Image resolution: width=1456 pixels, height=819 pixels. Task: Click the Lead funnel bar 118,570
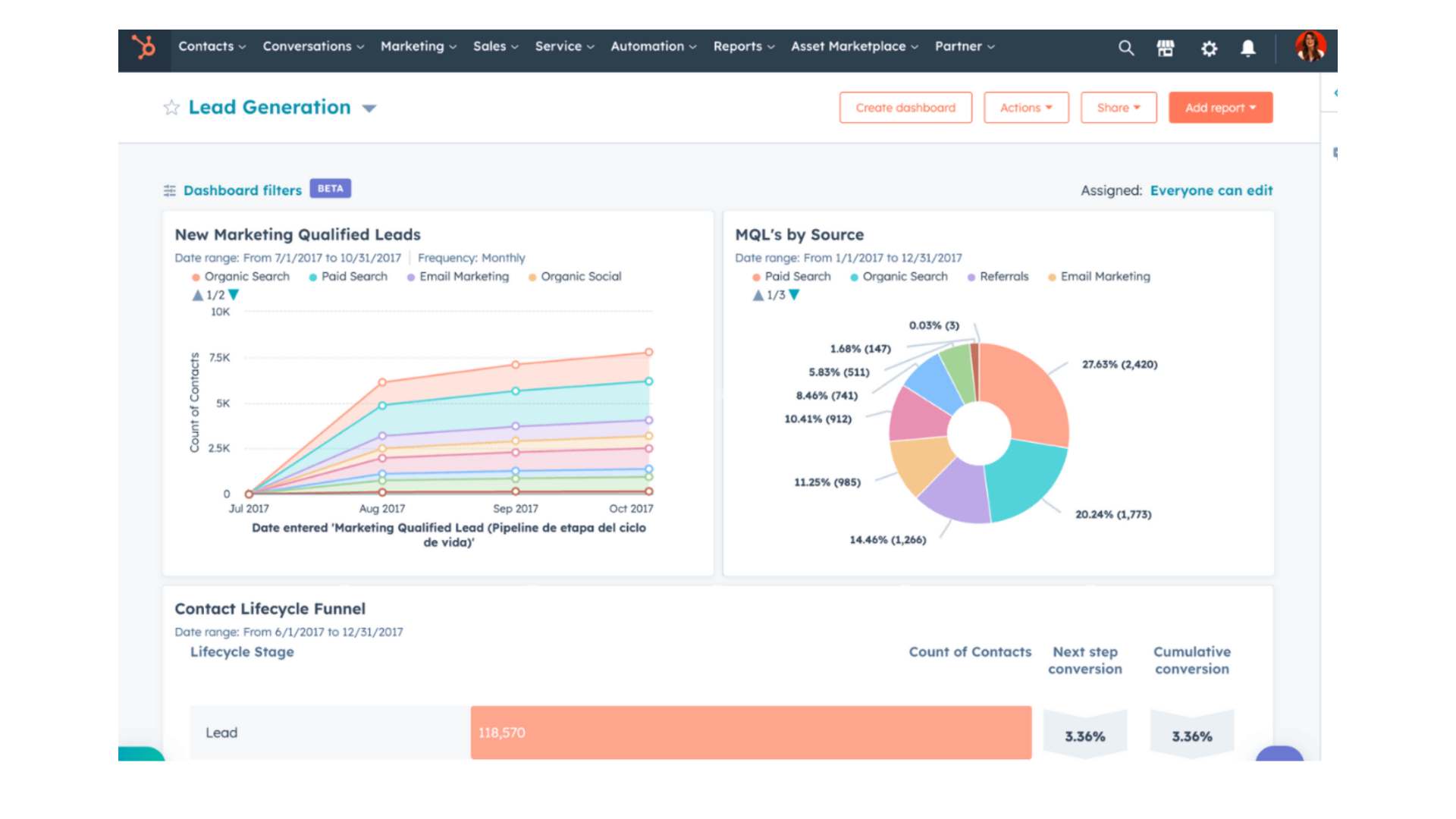pyautogui.click(x=750, y=733)
